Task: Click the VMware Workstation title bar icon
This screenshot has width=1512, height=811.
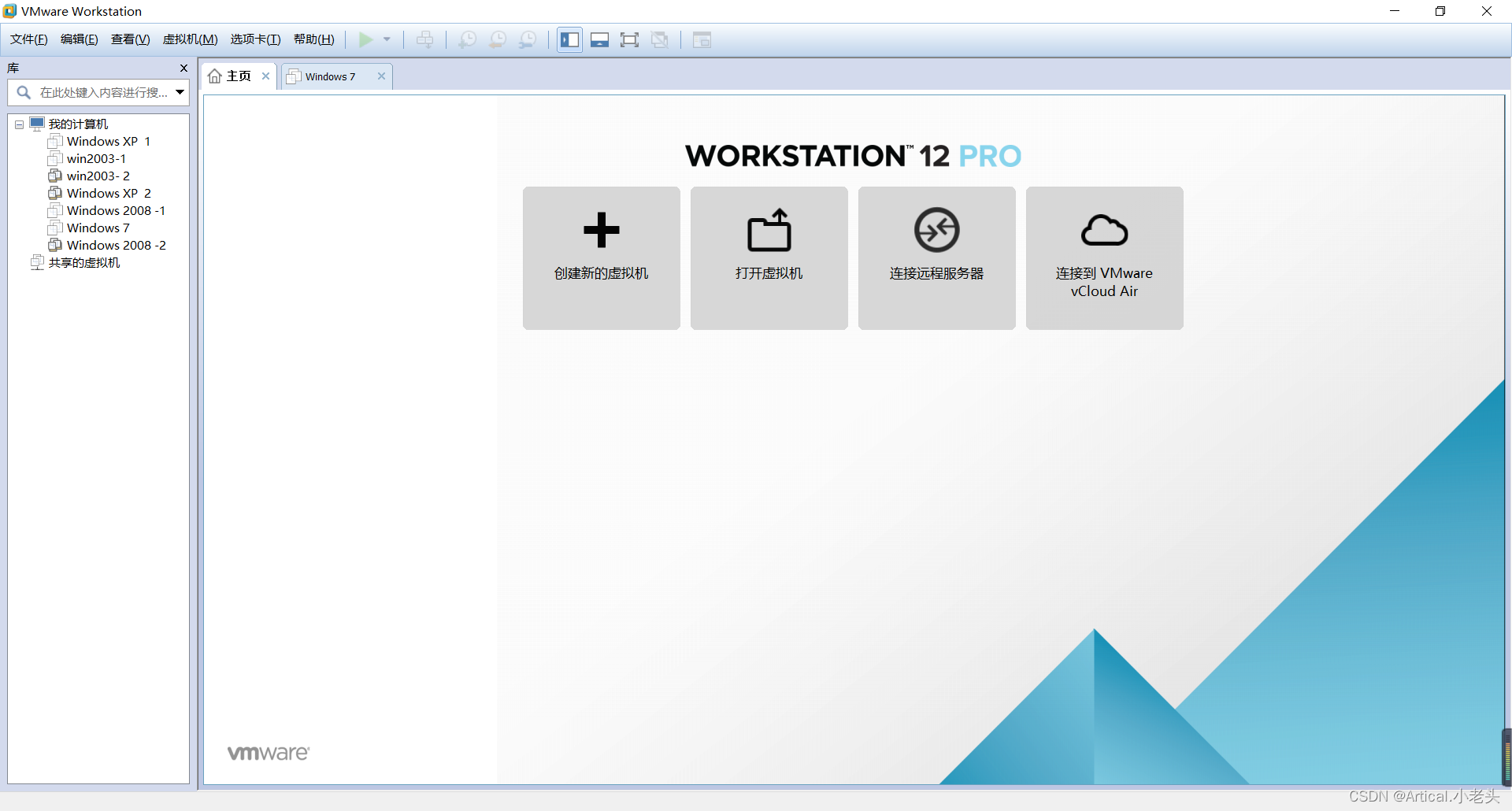Action: point(9,11)
